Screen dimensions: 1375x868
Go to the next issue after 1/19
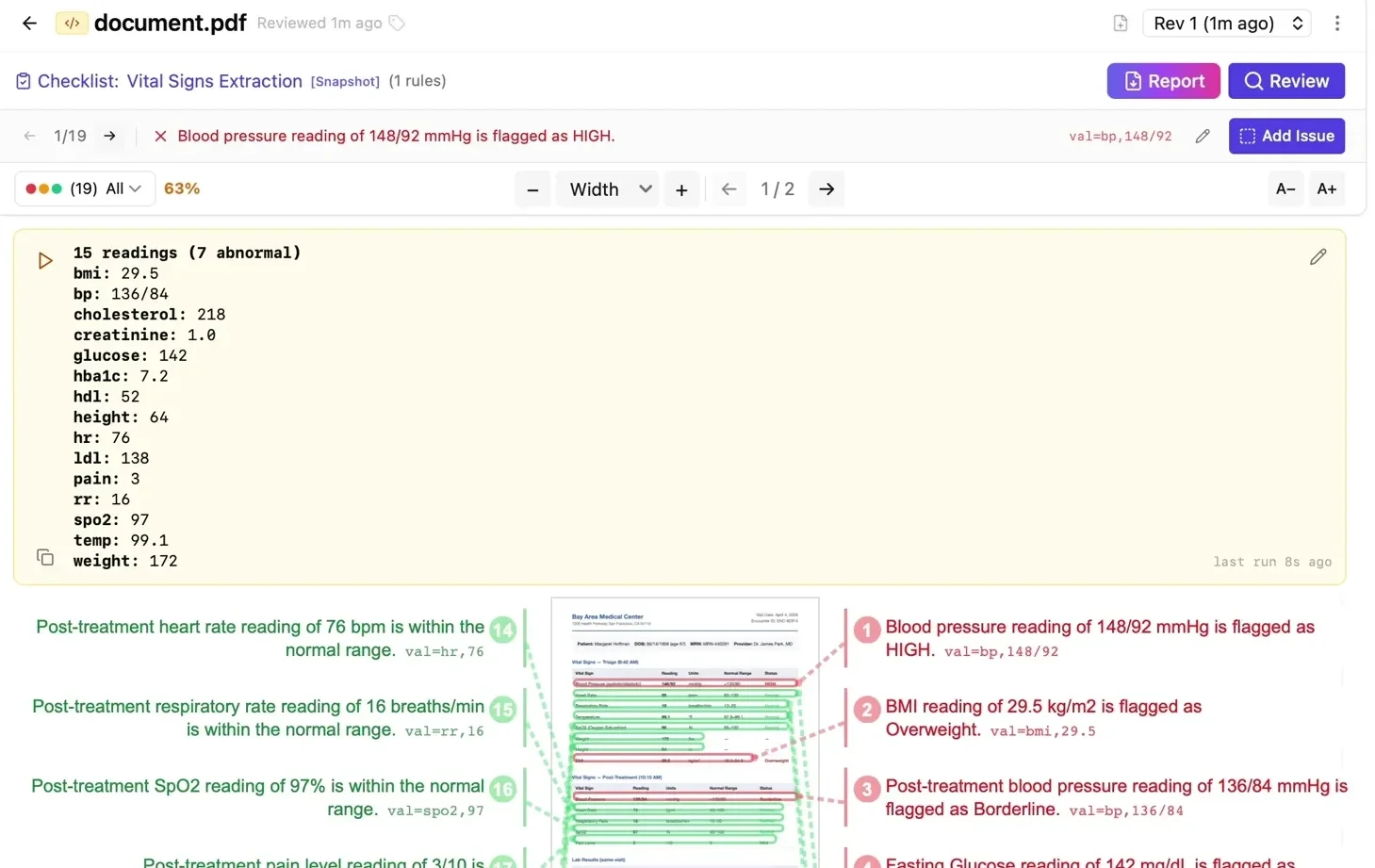coord(110,136)
